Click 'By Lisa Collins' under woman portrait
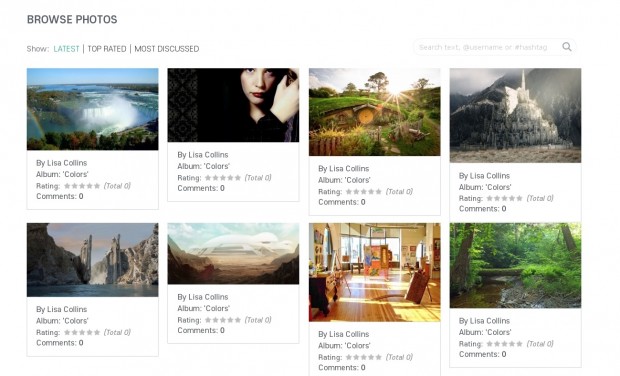 point(202,155)
